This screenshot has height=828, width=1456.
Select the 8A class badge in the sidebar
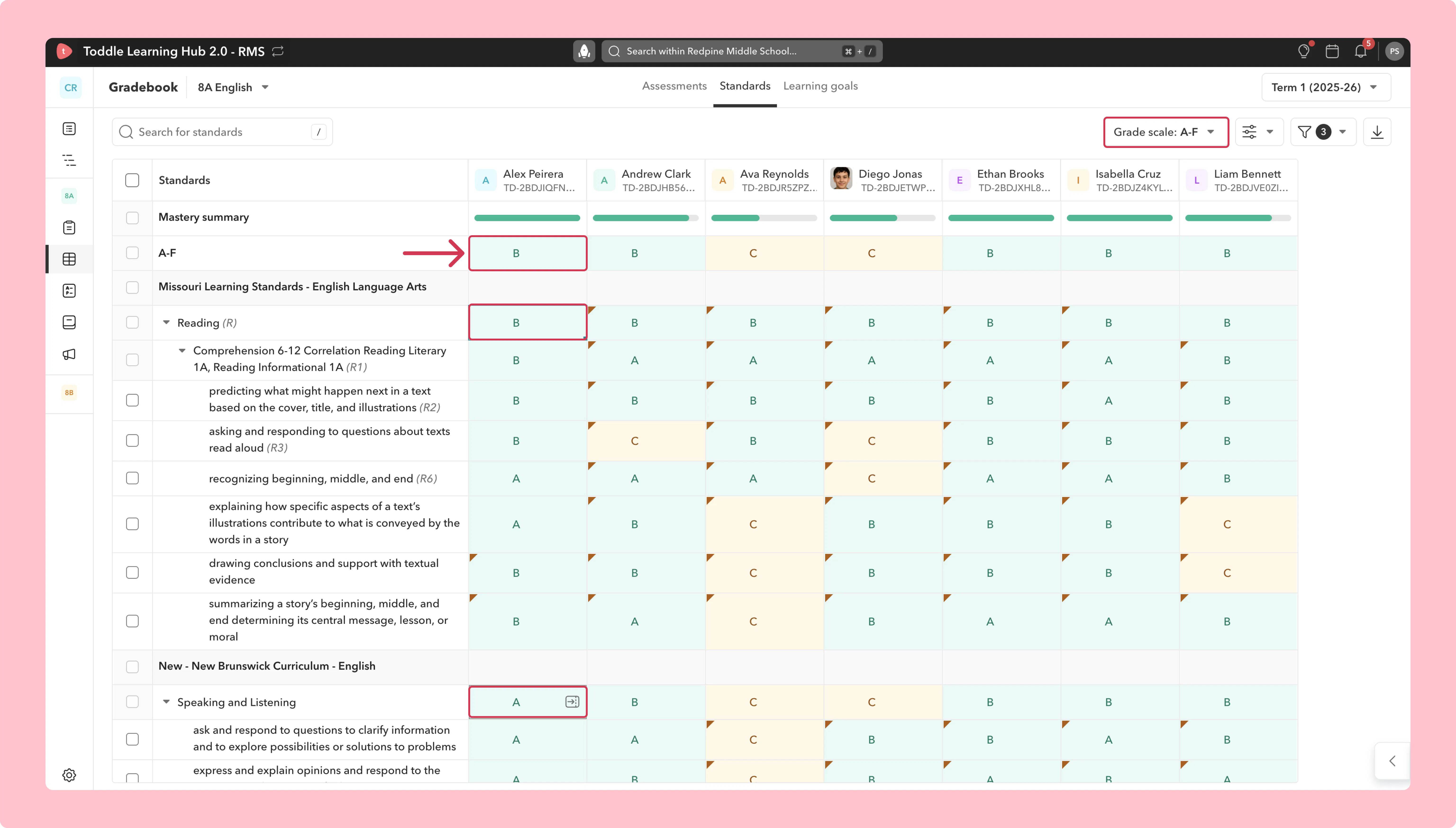69,196
